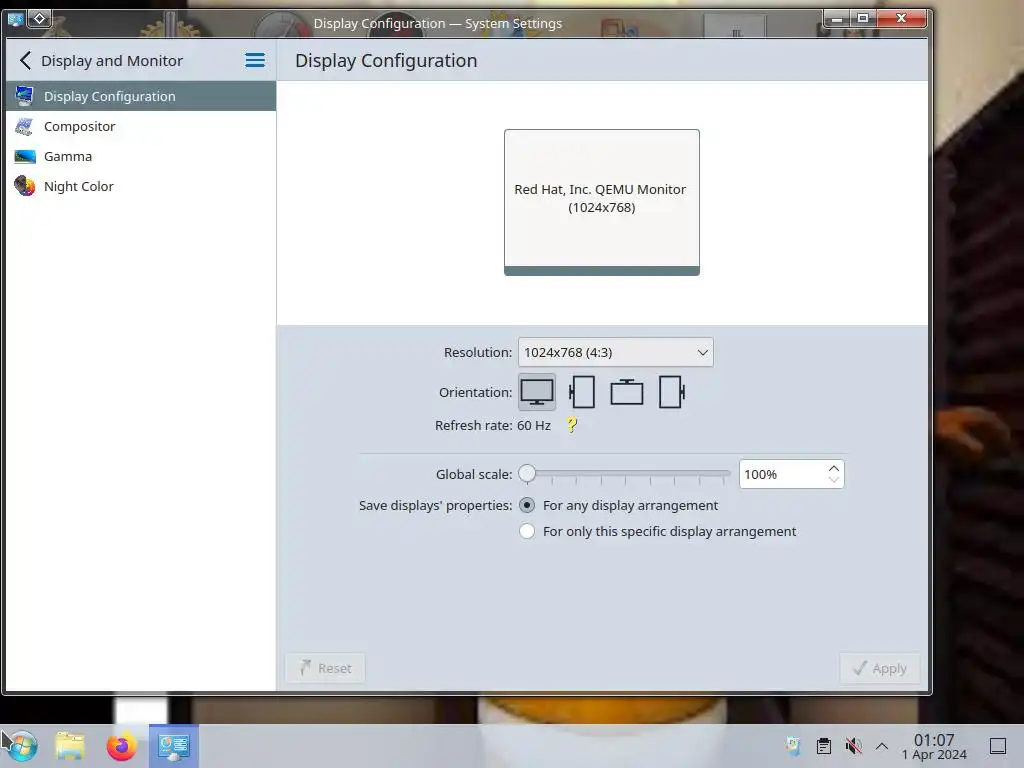
Task: Maximize the System Settings window
Action: click(863, 18)
